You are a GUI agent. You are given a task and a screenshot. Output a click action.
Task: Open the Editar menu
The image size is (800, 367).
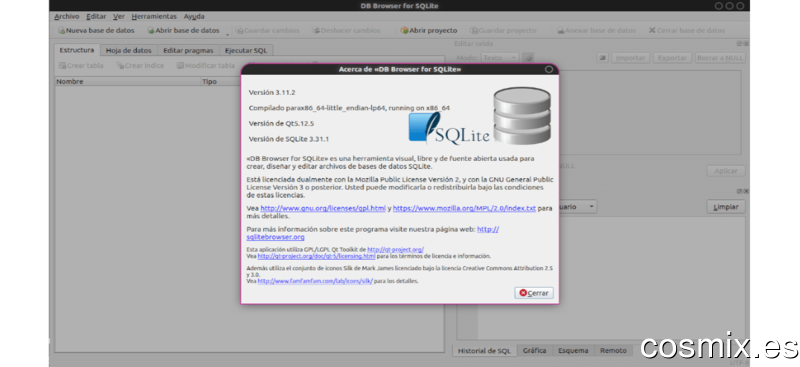point(96,16)
